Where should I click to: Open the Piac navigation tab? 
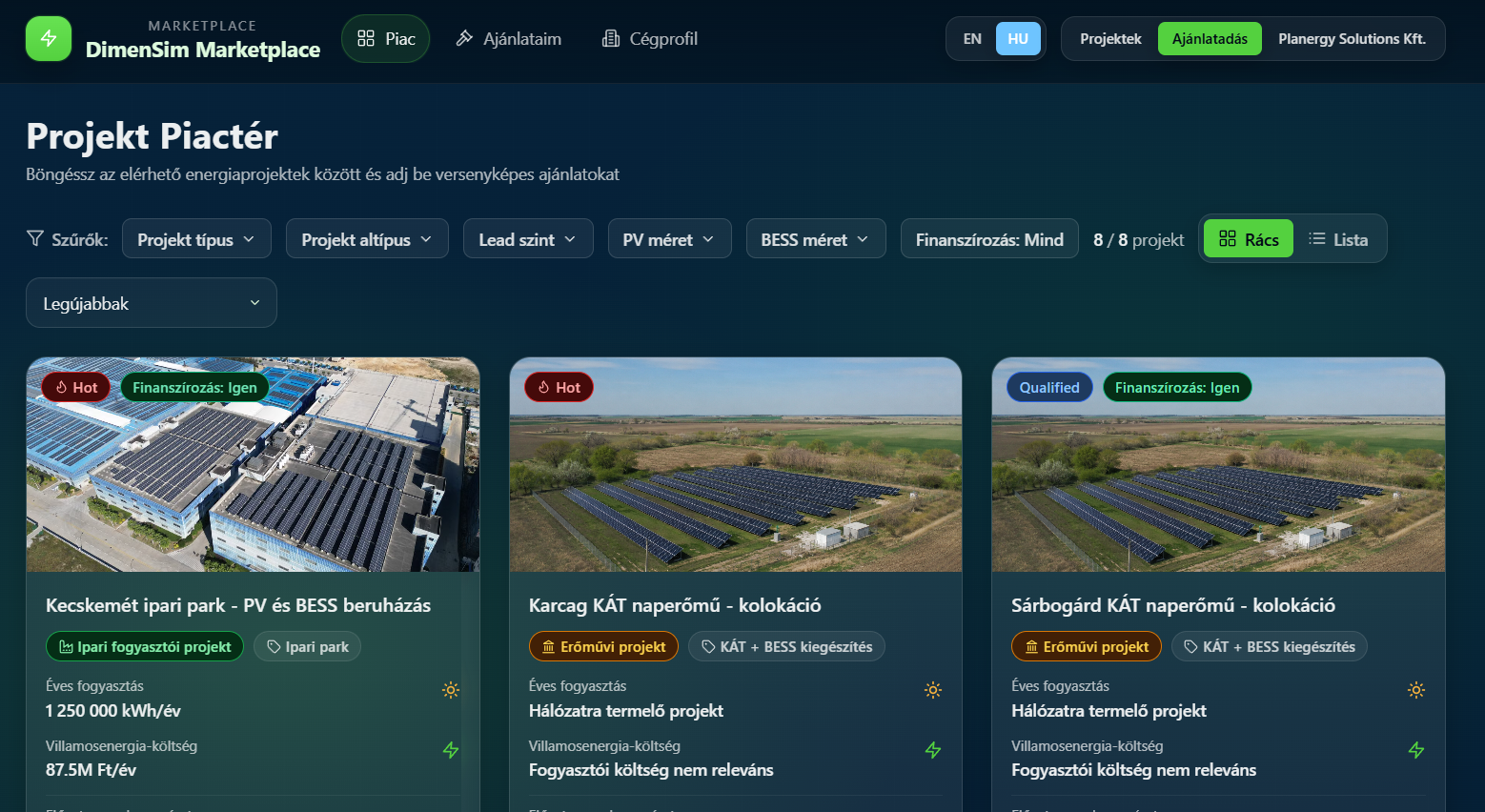(386, 39)
